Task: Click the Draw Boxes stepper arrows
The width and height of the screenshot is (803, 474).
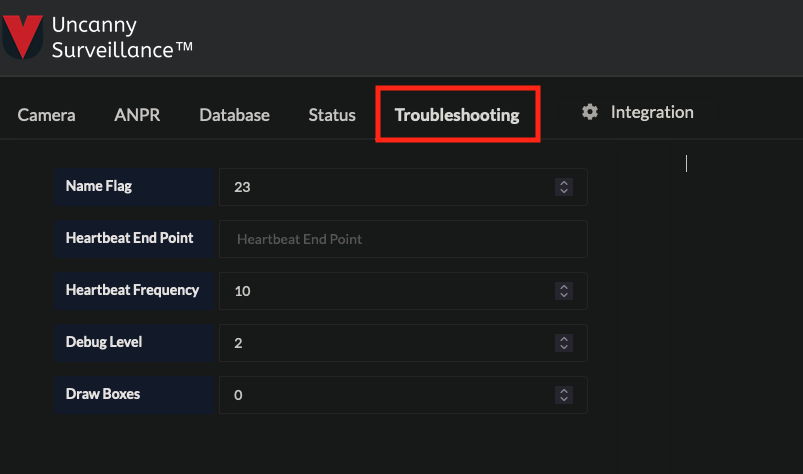Action: (564, 395)
